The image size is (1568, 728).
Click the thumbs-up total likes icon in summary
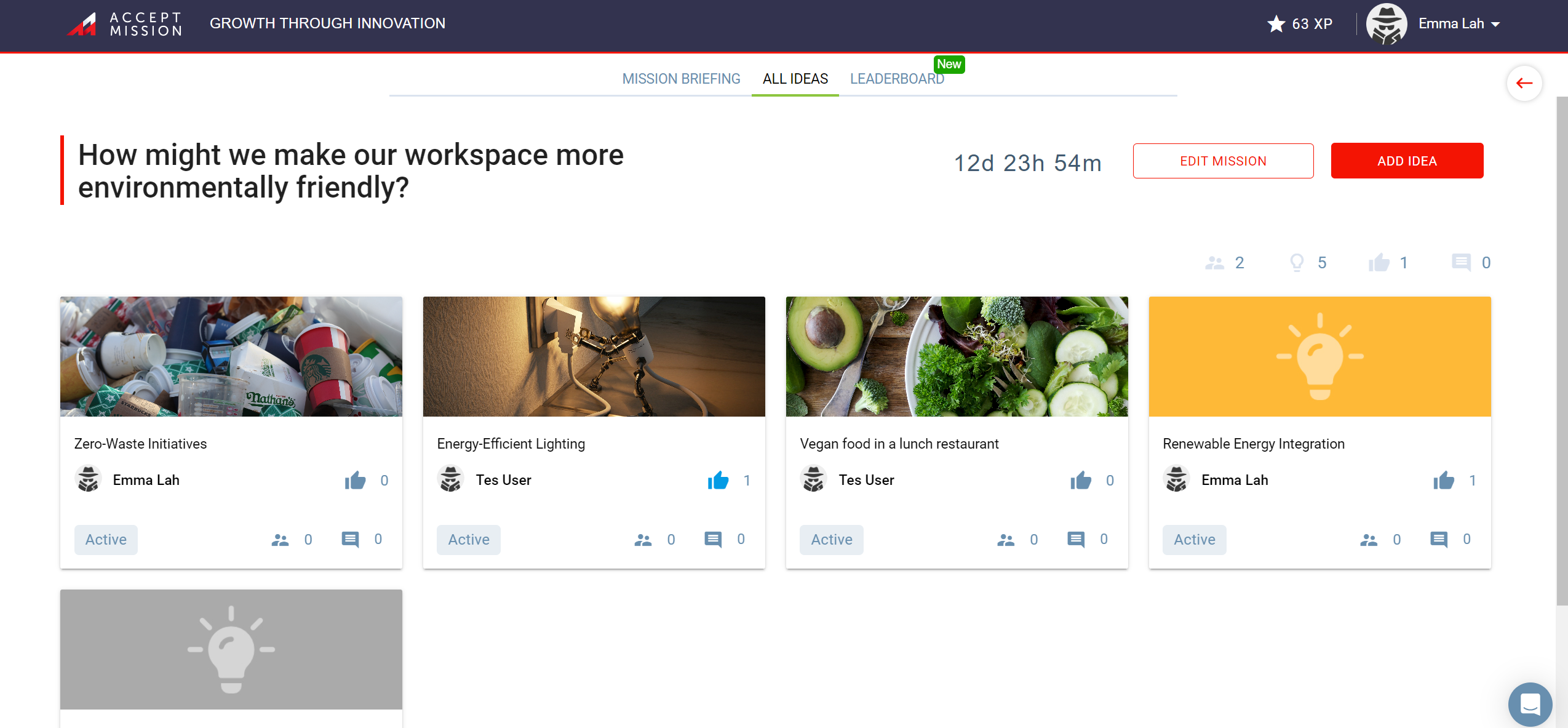[x=1379, y=263]
